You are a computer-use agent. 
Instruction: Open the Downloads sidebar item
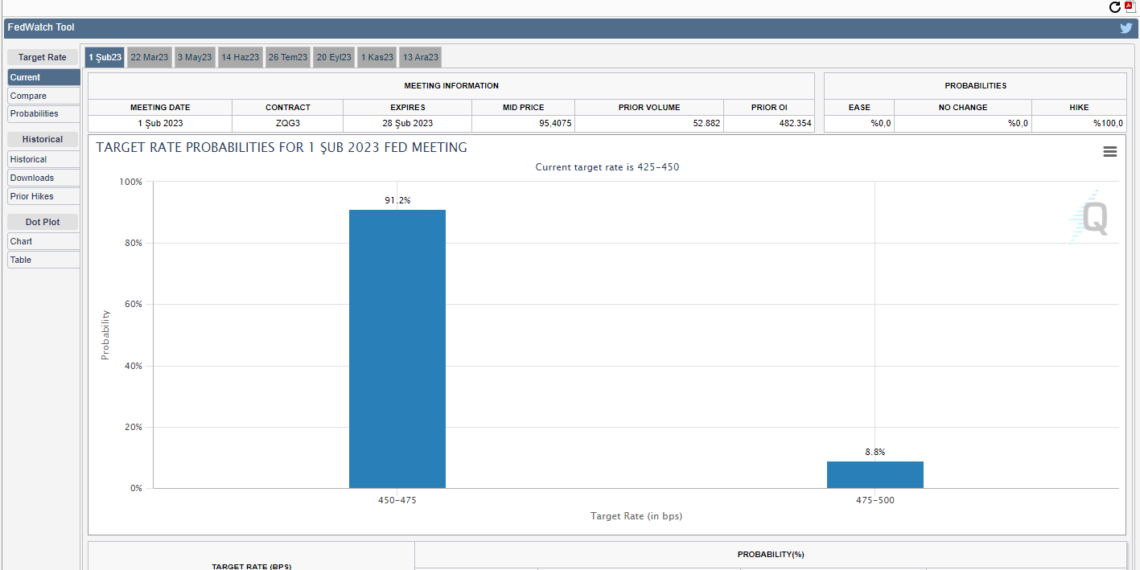(x=44, y=177)
